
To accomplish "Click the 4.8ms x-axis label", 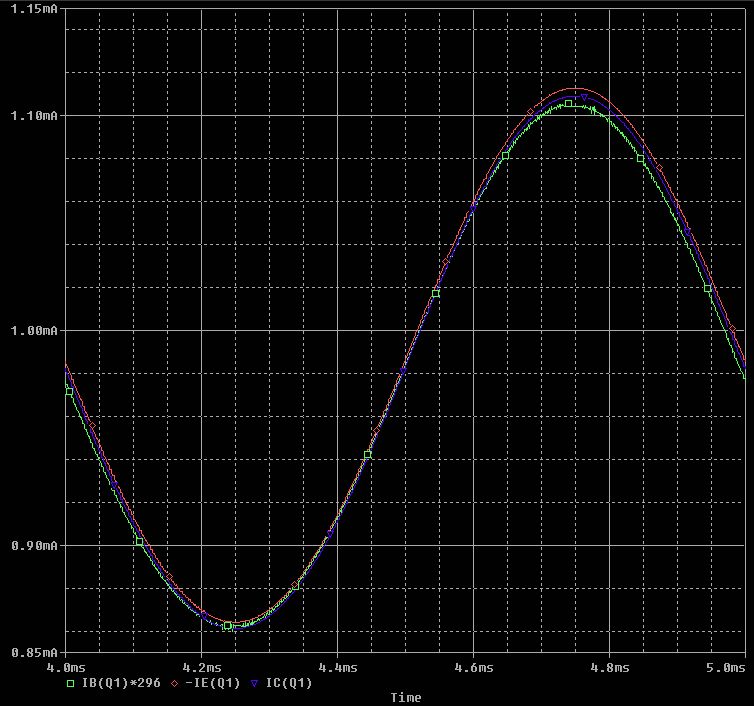I will [x=610, y=668].
